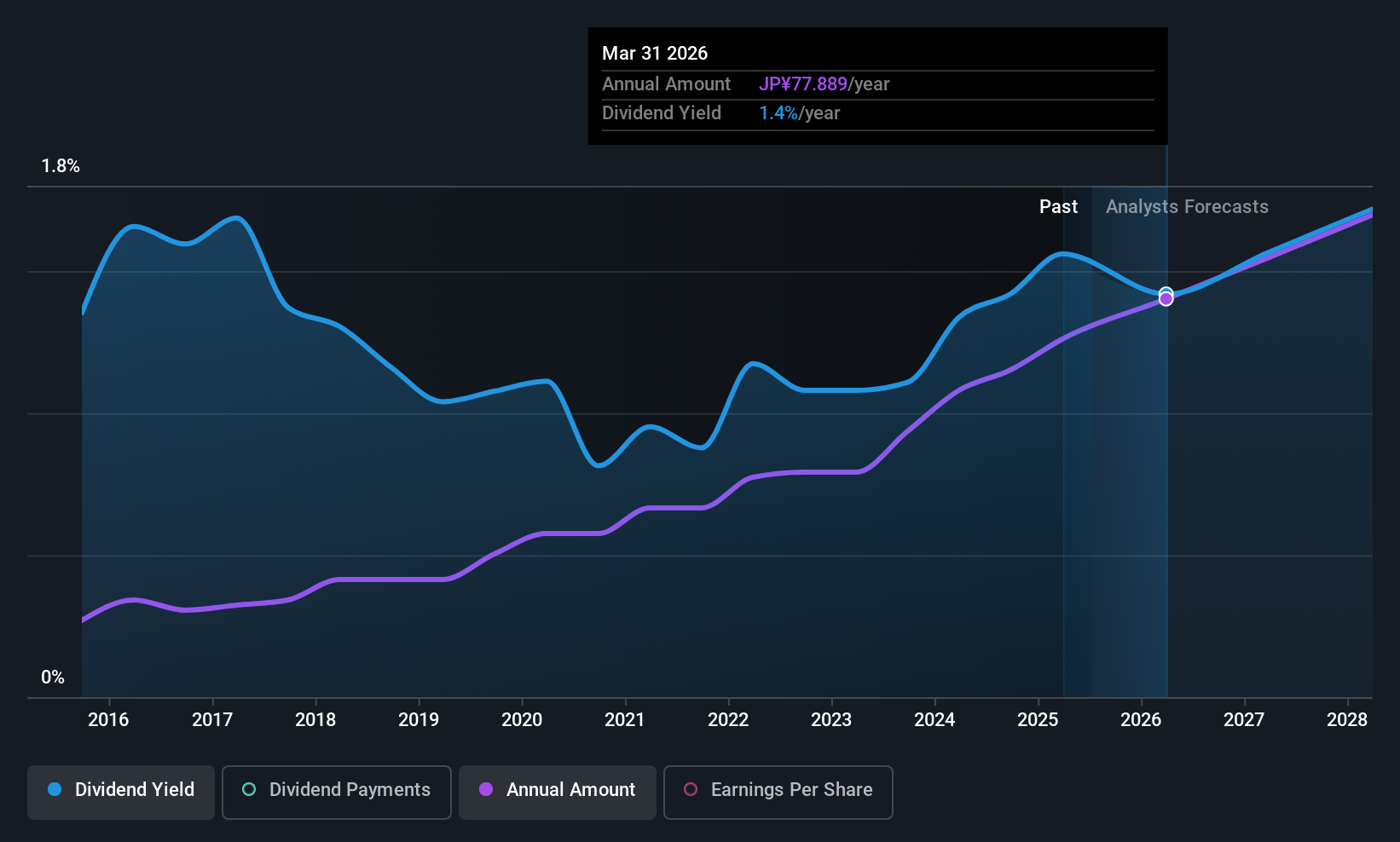Image resolution: width=1400 pixels, height=842 pixels.
Task: Select the purple data point at Mar 2026
Action: point(1166,299)
